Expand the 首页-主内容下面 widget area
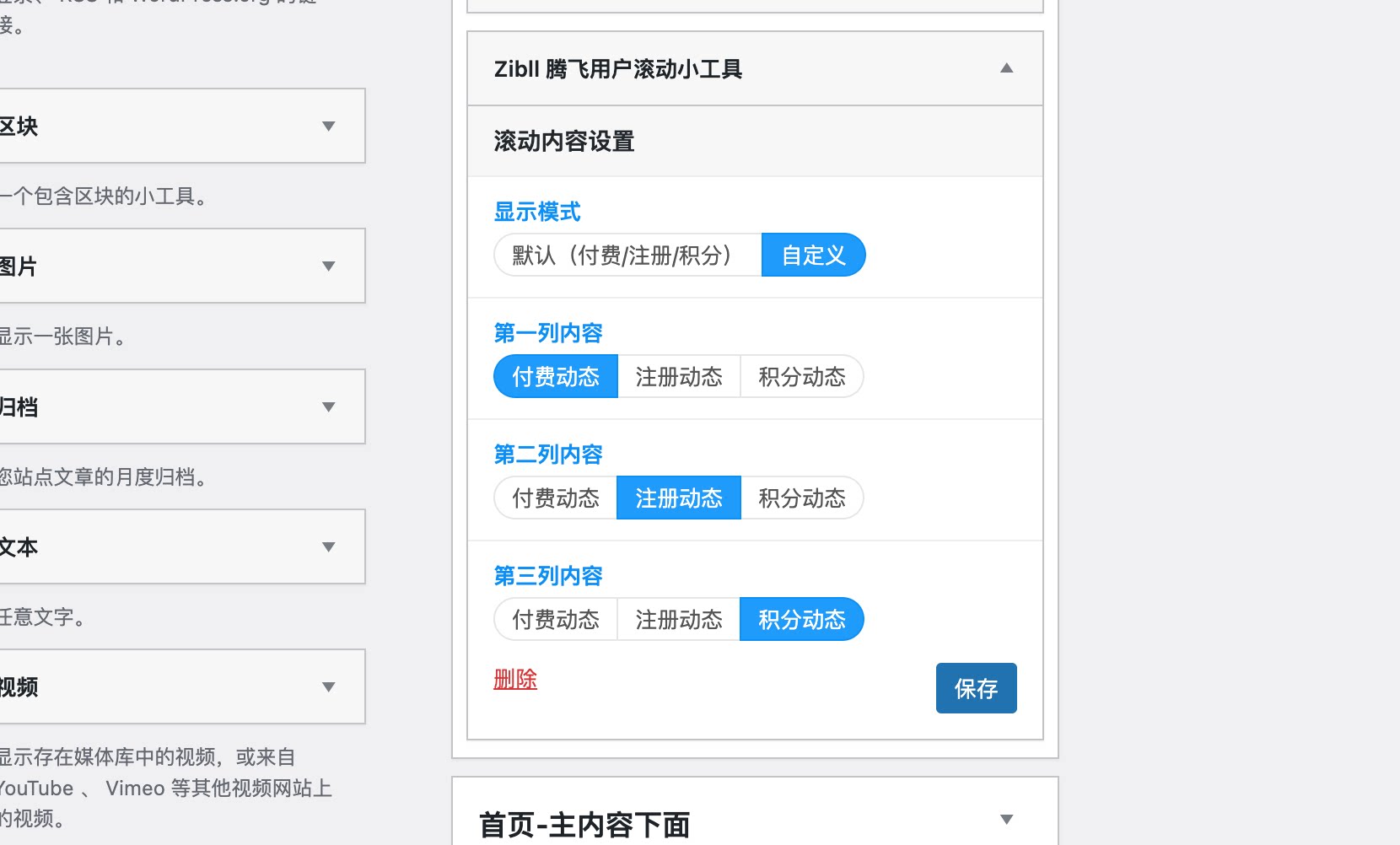Screen dimensions: 1400x845 pyautogui.click(x=1004, y=819)
